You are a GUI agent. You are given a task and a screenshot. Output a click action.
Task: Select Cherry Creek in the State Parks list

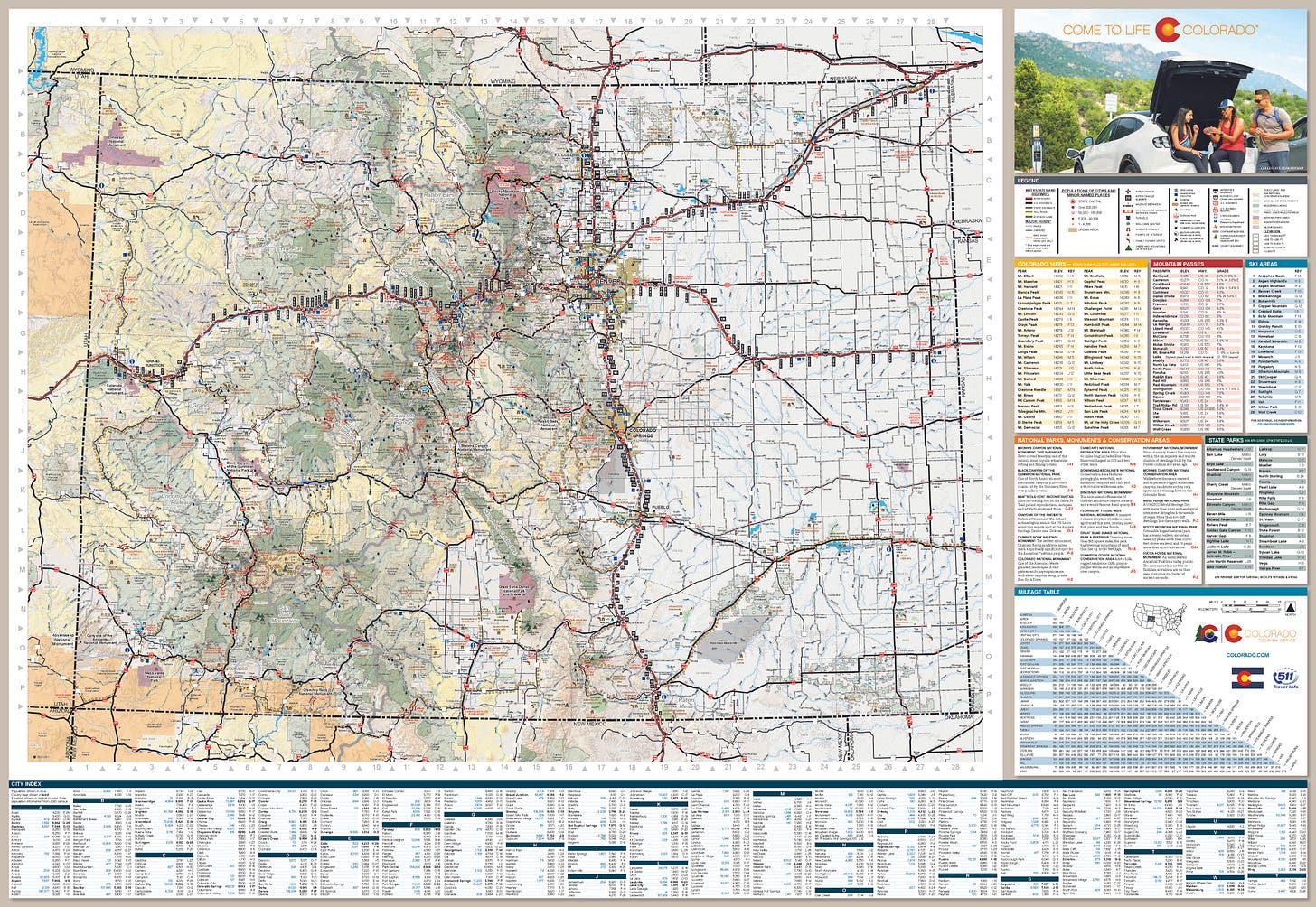1229,486
